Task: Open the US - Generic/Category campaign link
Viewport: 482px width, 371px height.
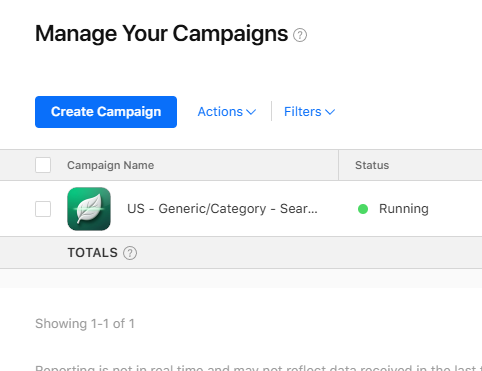Action: (x=222, y=209)
